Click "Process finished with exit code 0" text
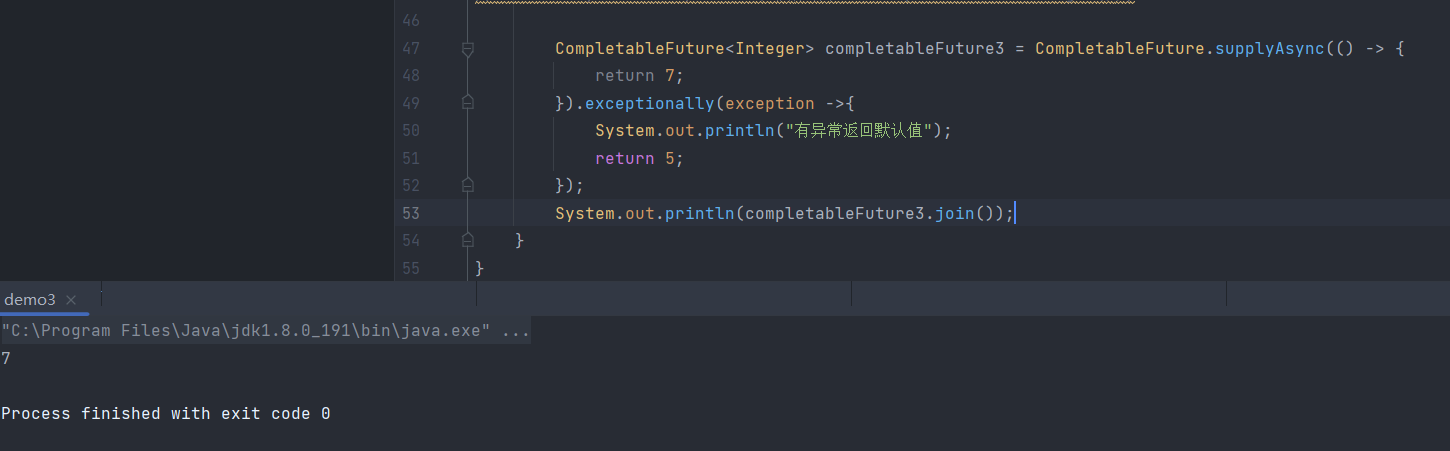Screen dimensions: 1450x451 click(x=166, y=413)
